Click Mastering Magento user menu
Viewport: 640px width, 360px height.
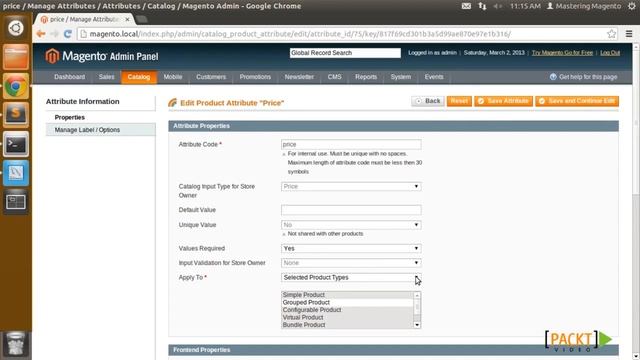click(x=584, y=6)
